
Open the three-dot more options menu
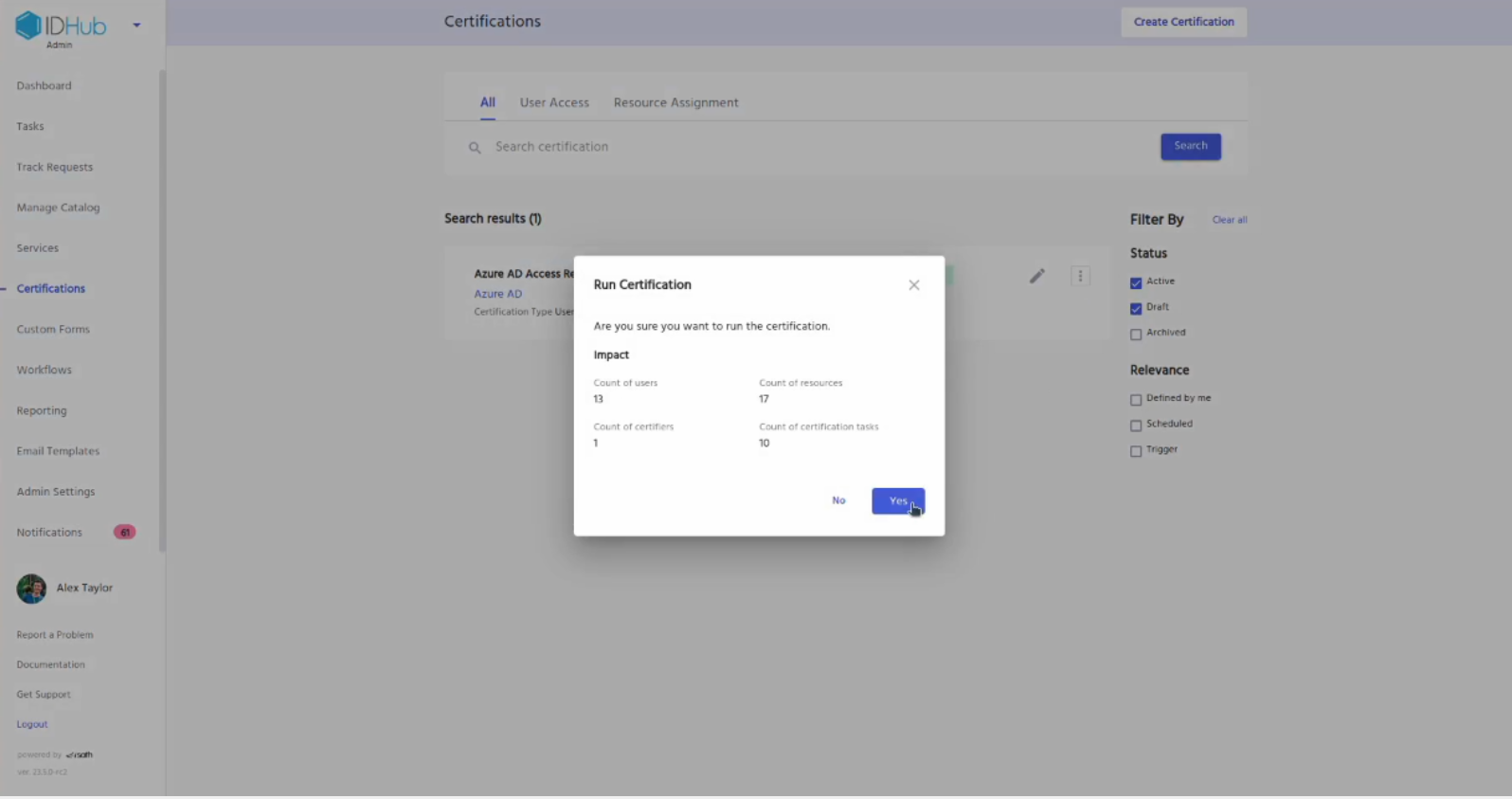[x=1080, y=276]
